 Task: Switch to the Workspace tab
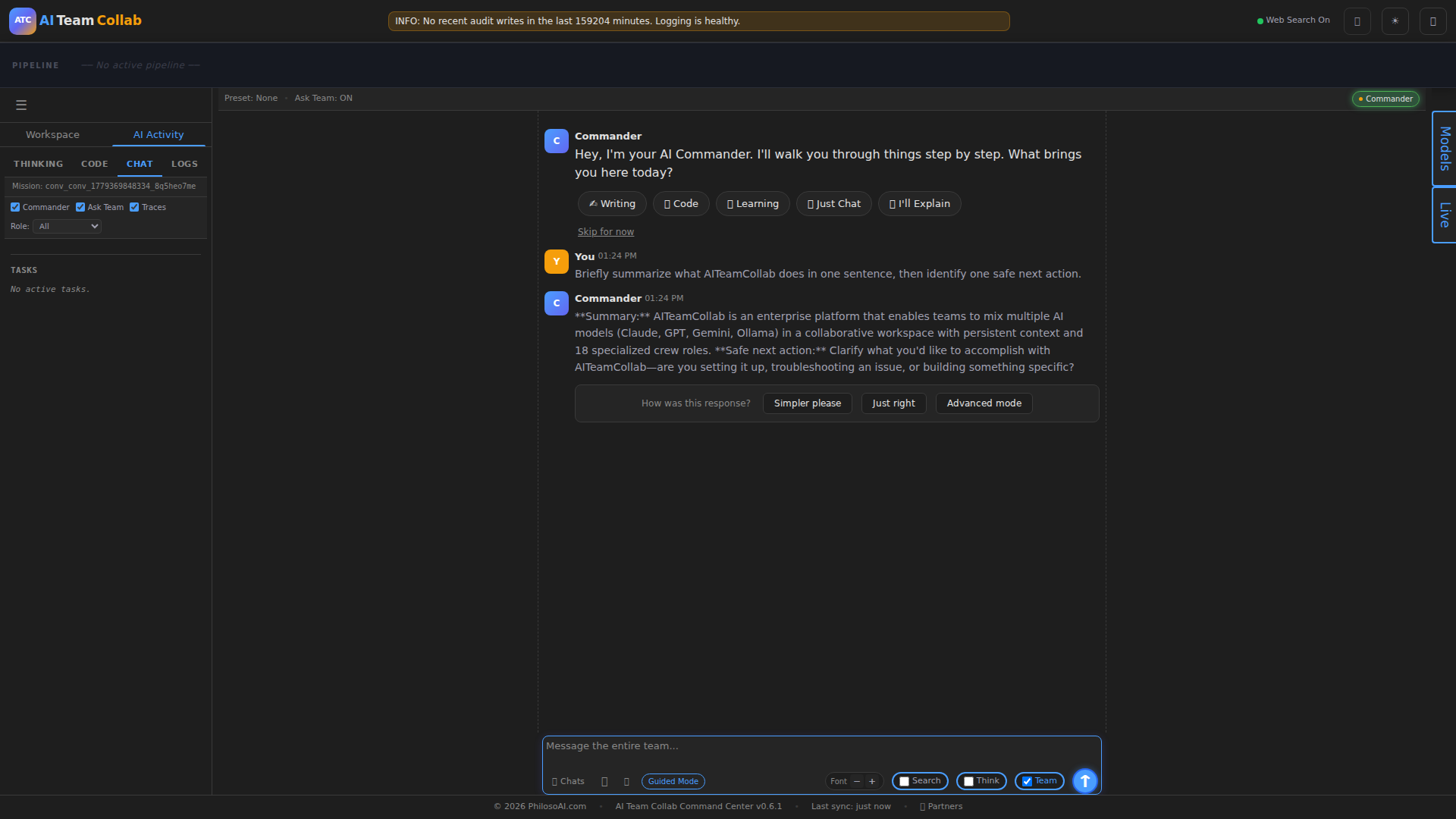pos(52,135)
